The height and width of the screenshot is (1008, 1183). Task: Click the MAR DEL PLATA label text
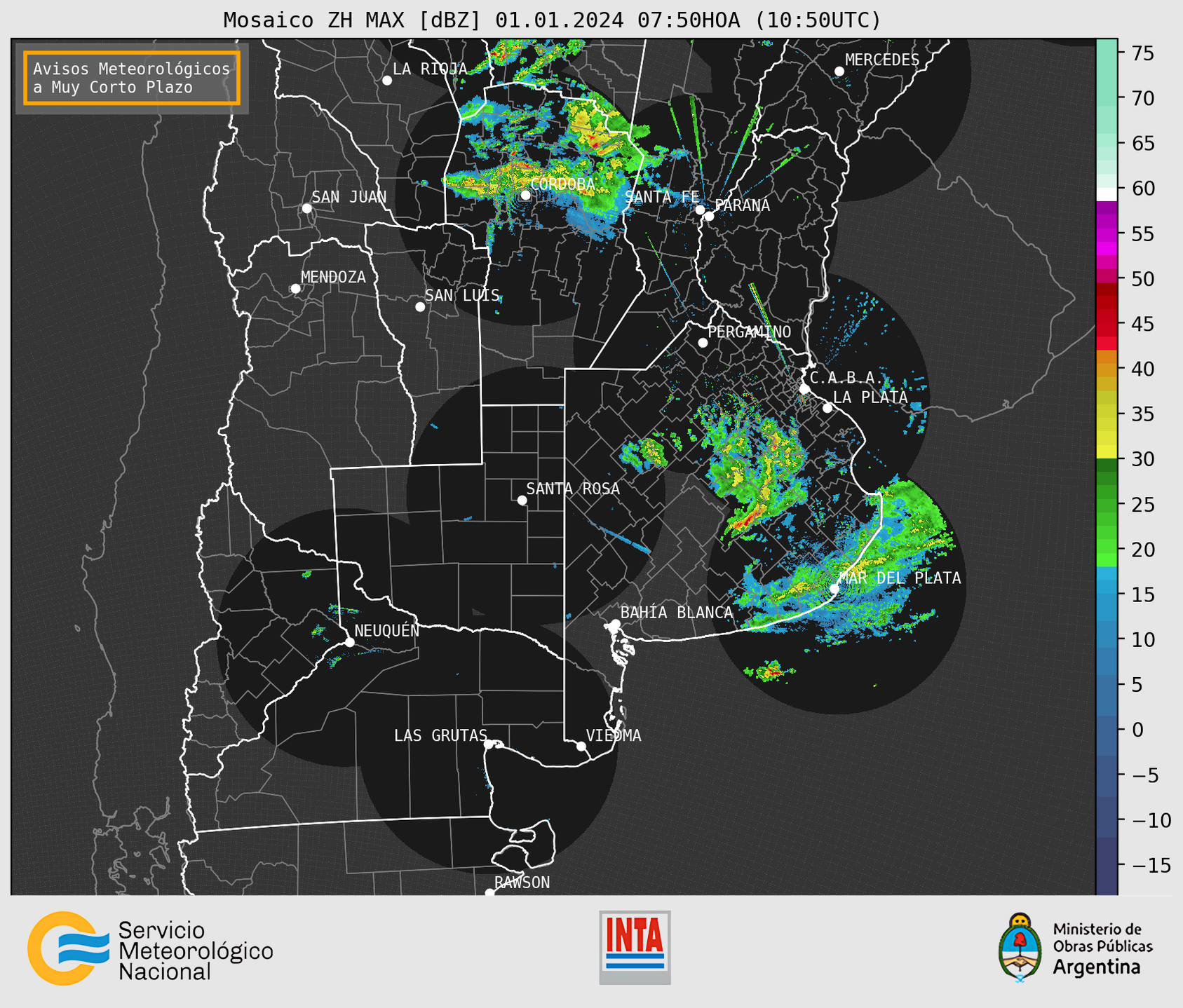coord(900,578)
